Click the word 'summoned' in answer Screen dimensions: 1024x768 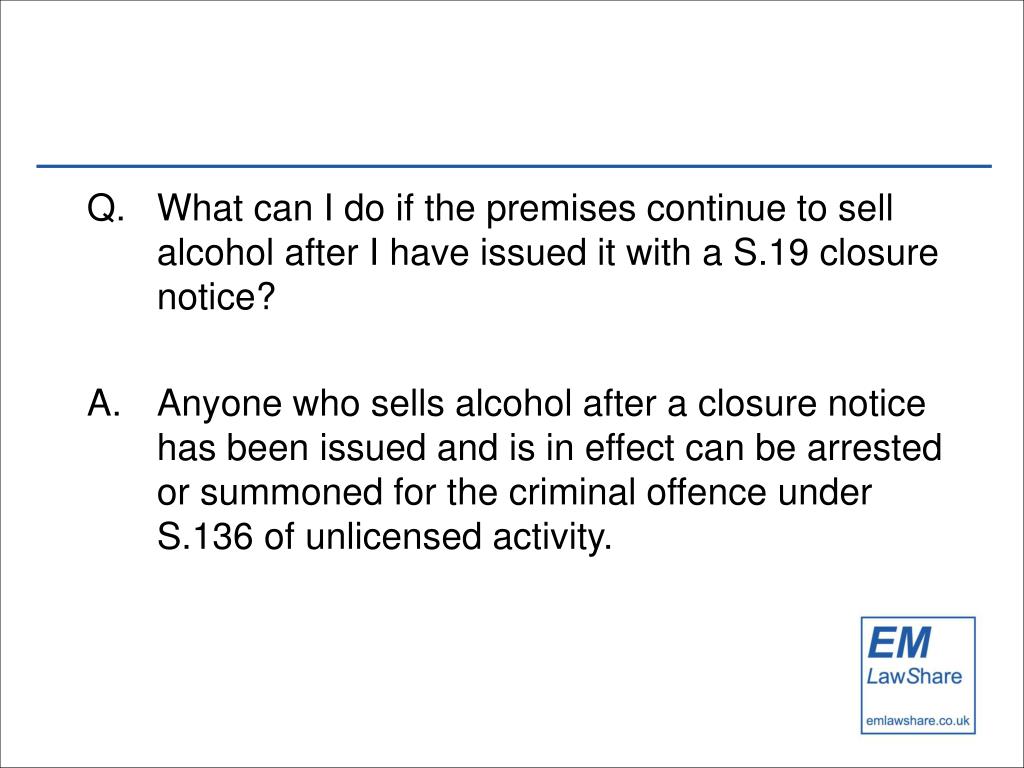click(291, 492)
